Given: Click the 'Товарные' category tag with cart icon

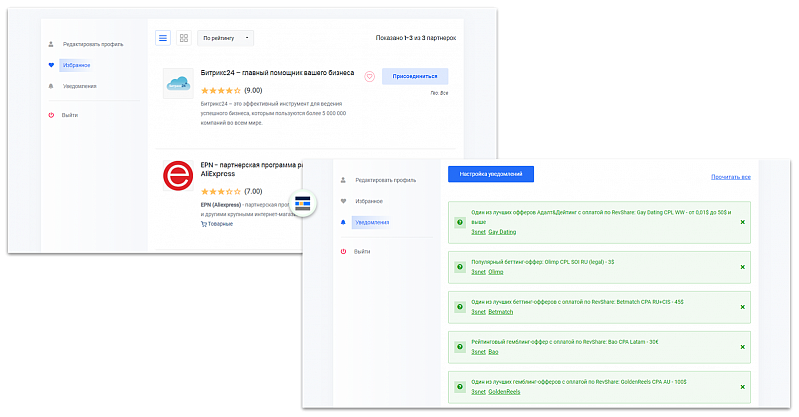Looking at the screenshot, I should pyautogui.click(x=217, y=224).
